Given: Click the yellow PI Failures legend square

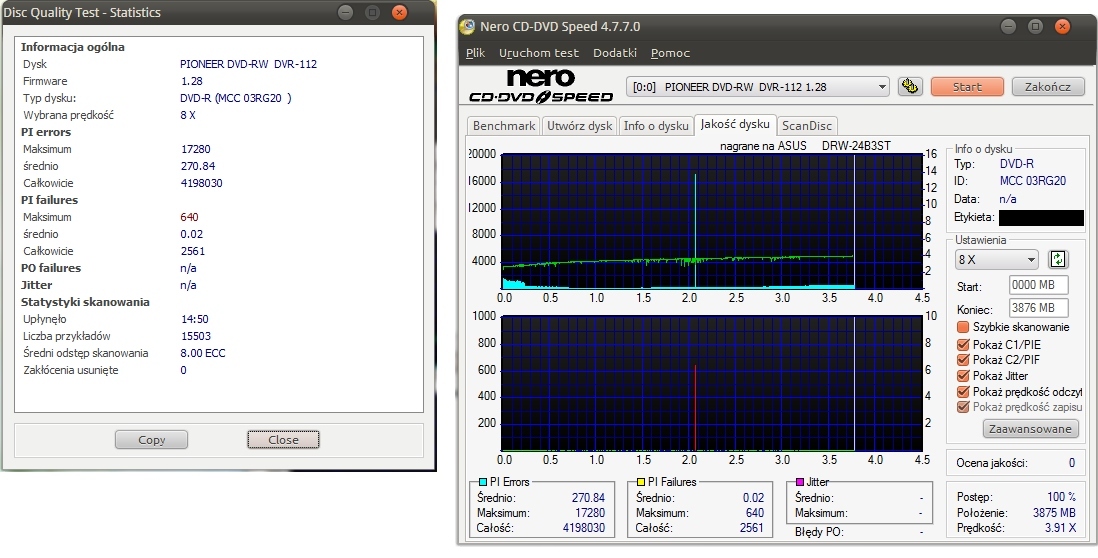Looking at the screenshot, I should [641, 482].
